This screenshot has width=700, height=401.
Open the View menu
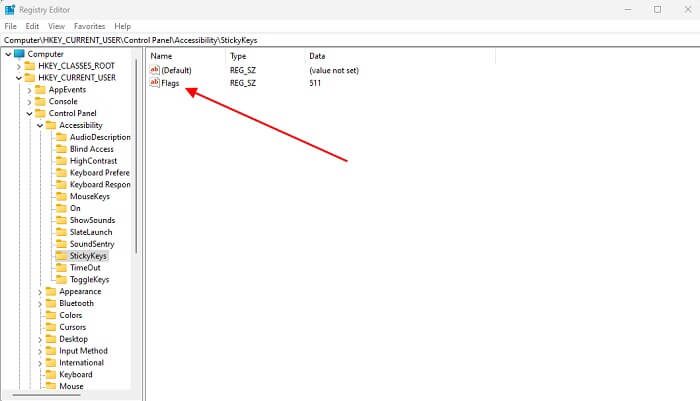click(x=56, y=26)
